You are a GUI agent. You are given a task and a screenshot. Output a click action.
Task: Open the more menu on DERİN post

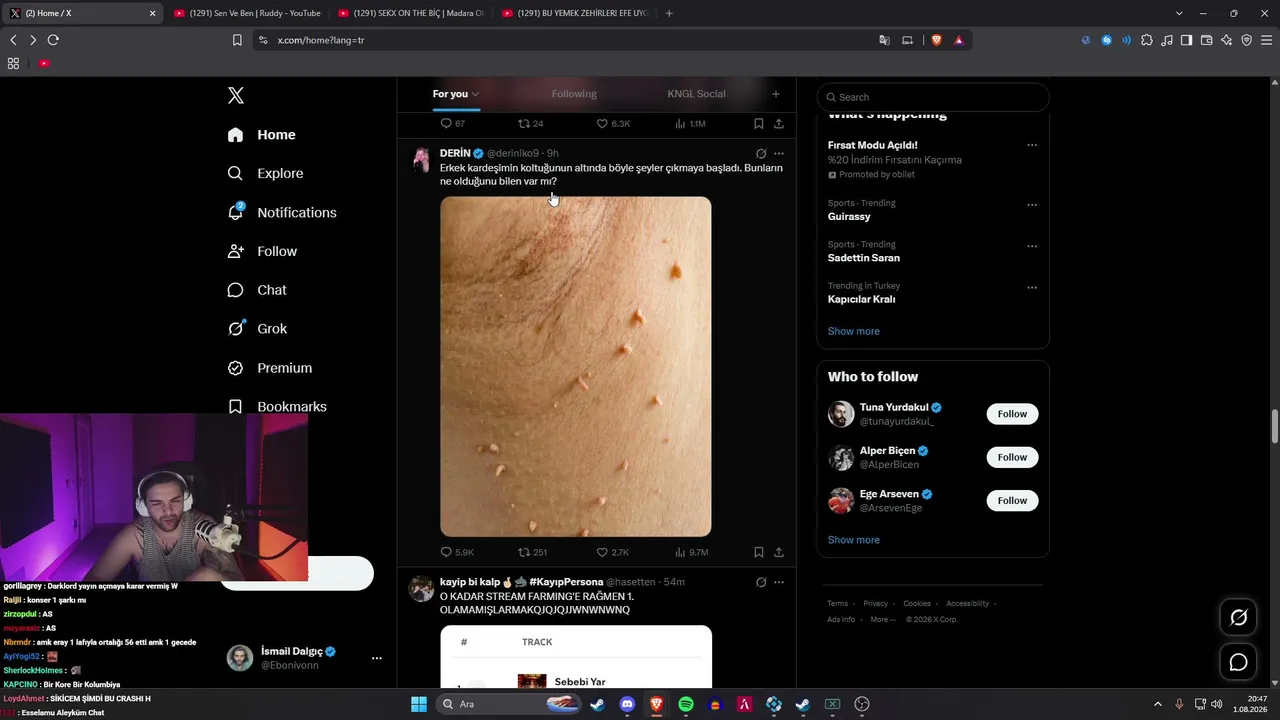(779, 154)
